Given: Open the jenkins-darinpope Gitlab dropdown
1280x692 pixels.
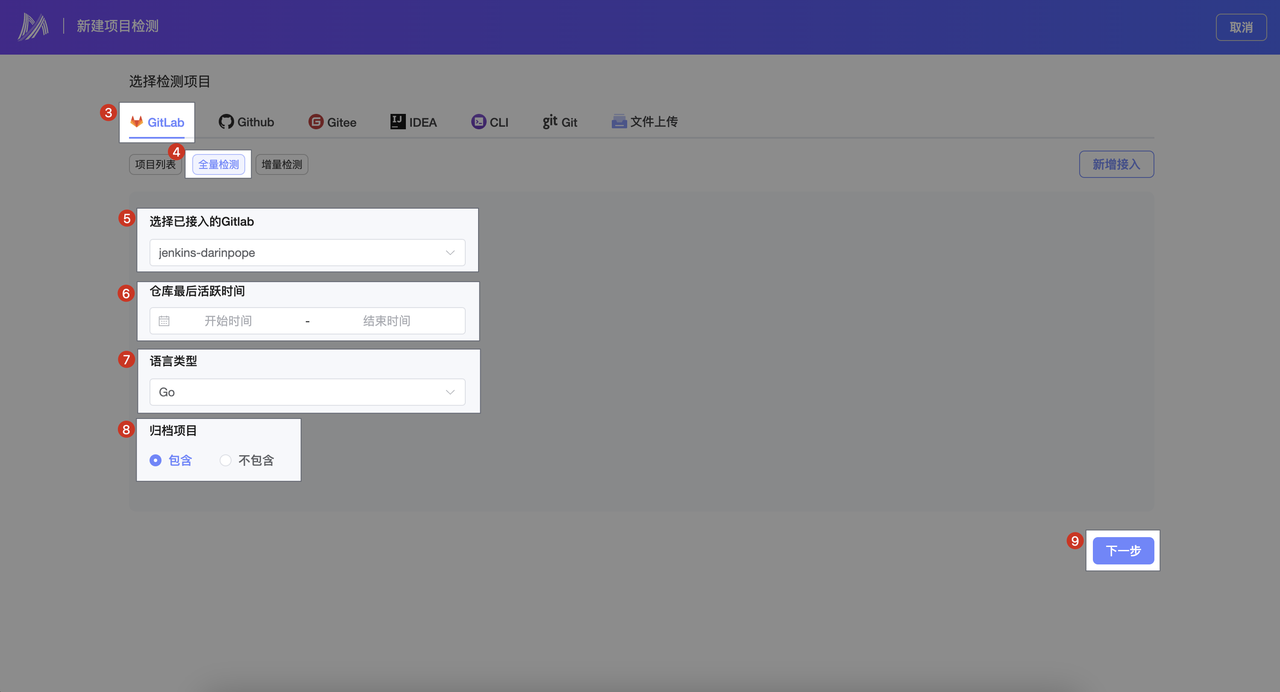Looking at the screenshot, I should coord(307,253).
